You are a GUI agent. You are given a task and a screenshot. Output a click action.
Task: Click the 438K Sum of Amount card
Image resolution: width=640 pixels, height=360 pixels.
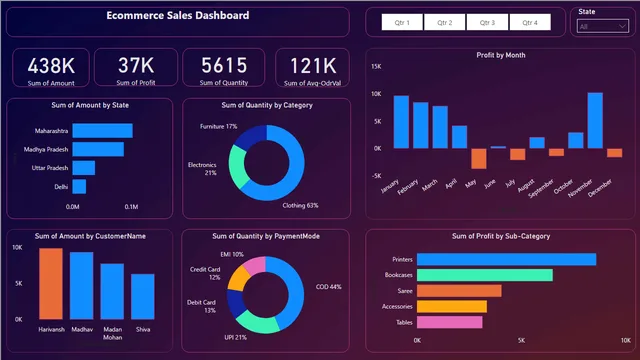tap(51, 68)
